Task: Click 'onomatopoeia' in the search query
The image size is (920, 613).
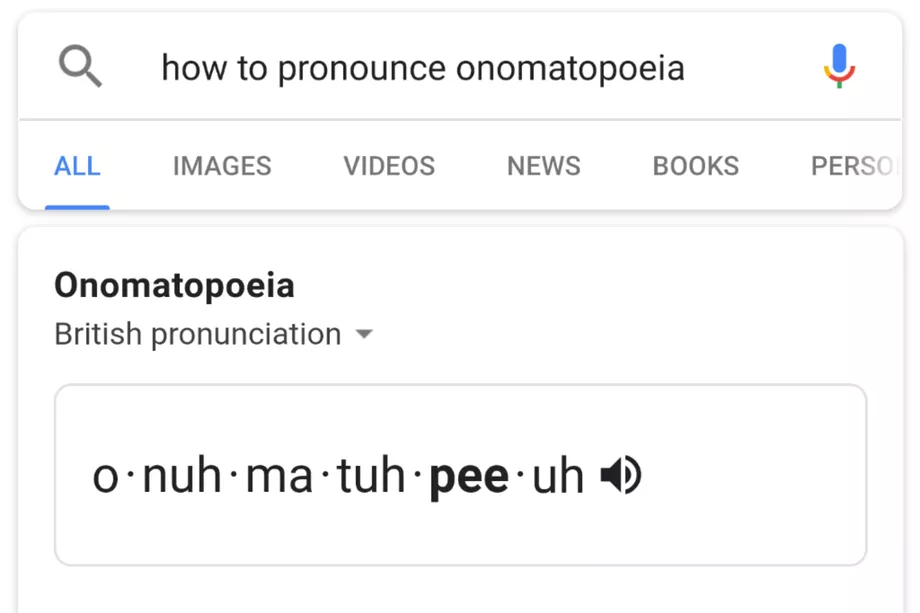Action: coord(570,68)
